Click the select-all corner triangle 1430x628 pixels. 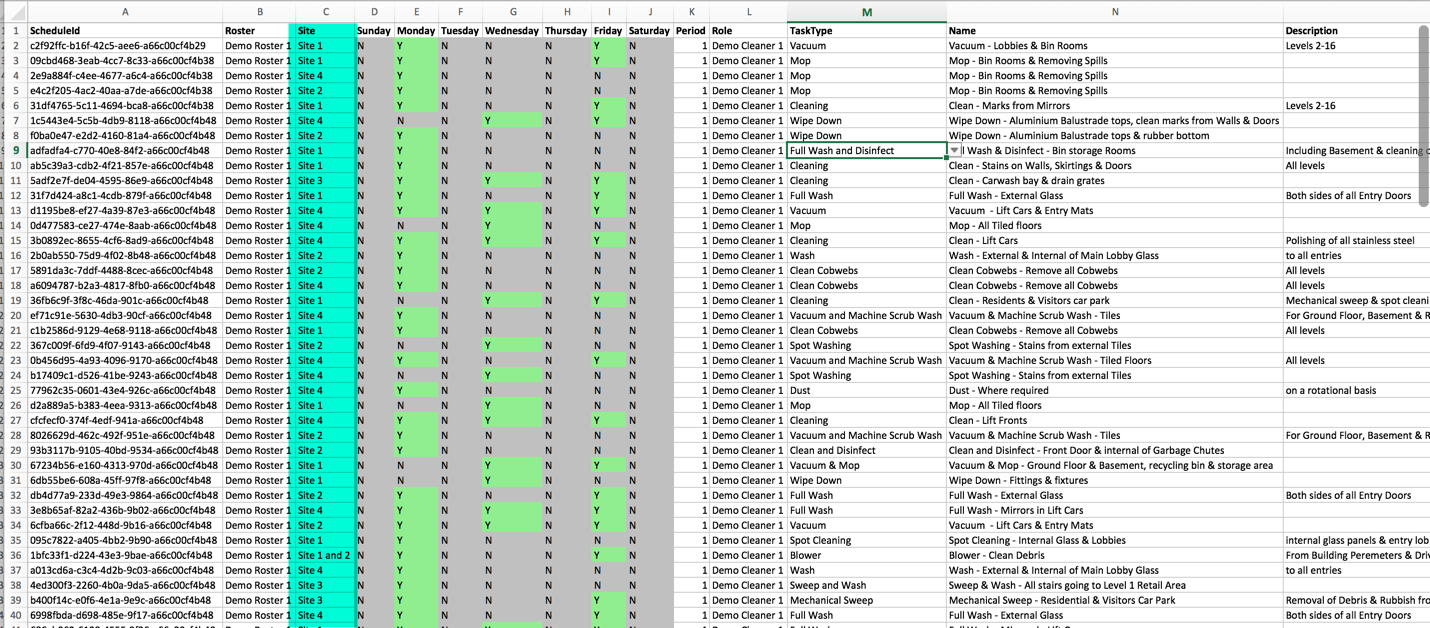pyautogui.click(x=15, y=12)
